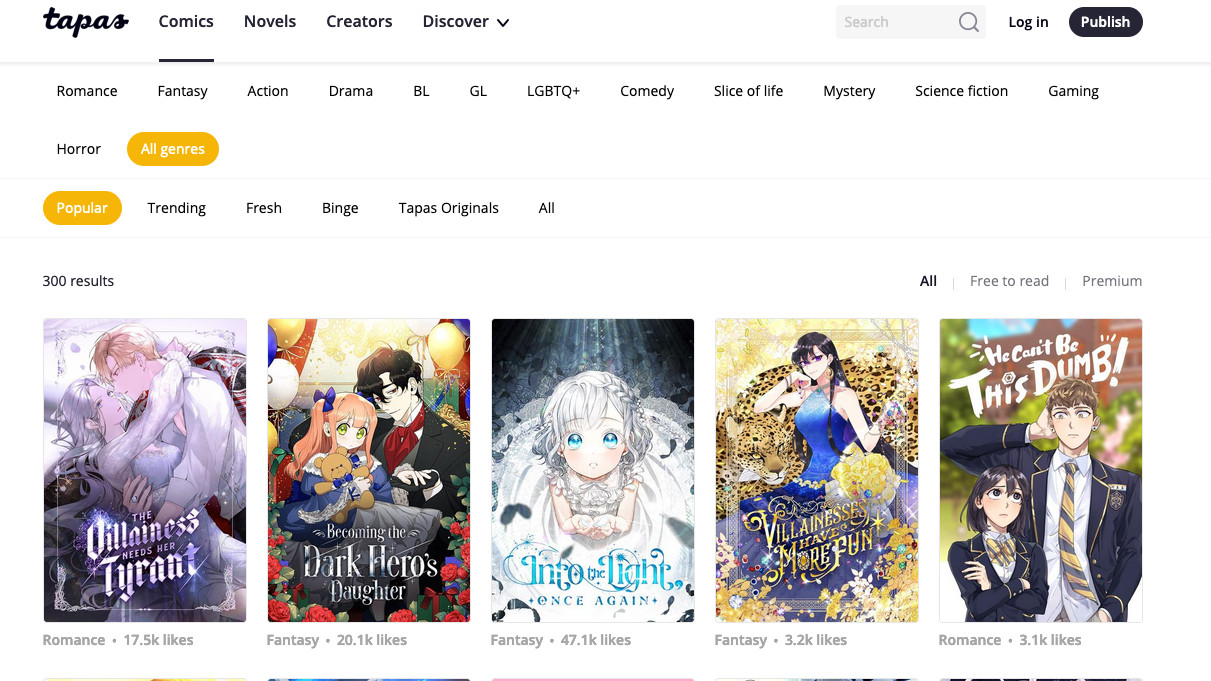1211x681 pixels.
Task: Click the 20.1k likes Fantasy label
Action: 337,640
